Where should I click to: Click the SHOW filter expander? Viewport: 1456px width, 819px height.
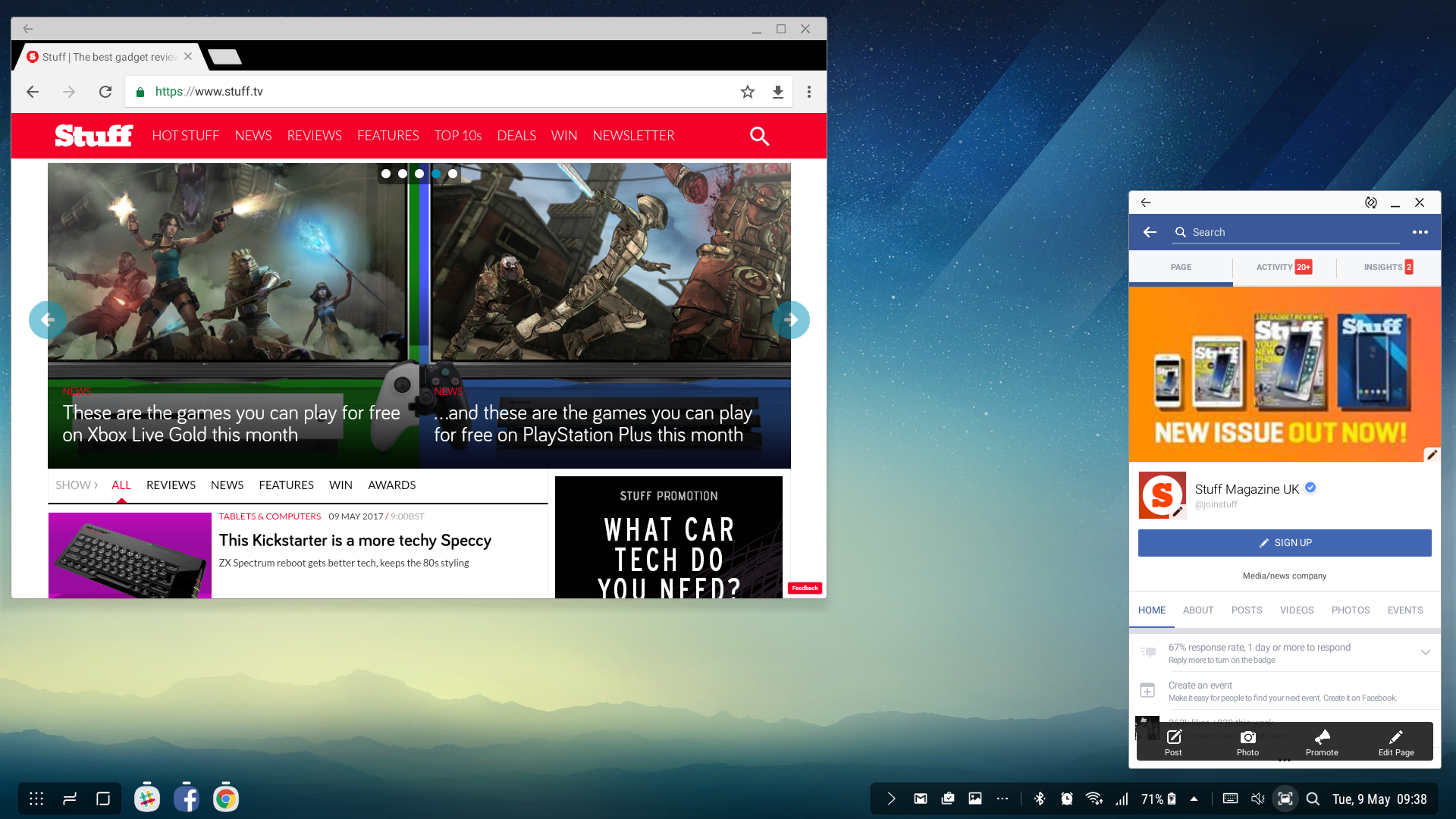(77, 485)
